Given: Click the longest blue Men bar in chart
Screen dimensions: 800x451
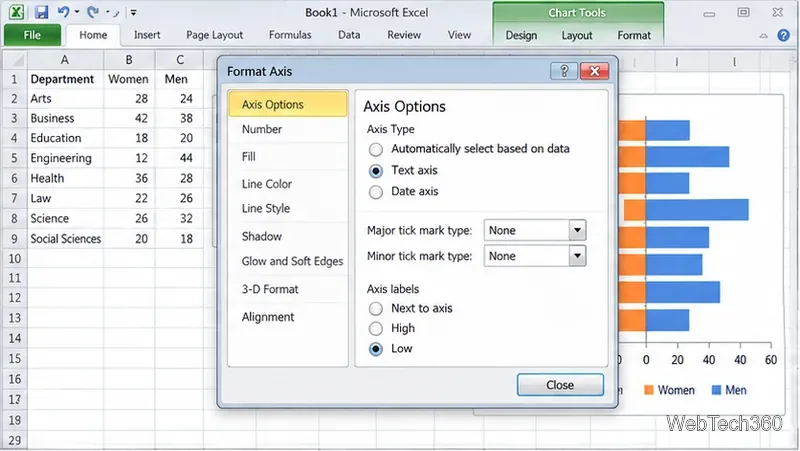Looking at the screenshot, I should (x=697, y=210).
